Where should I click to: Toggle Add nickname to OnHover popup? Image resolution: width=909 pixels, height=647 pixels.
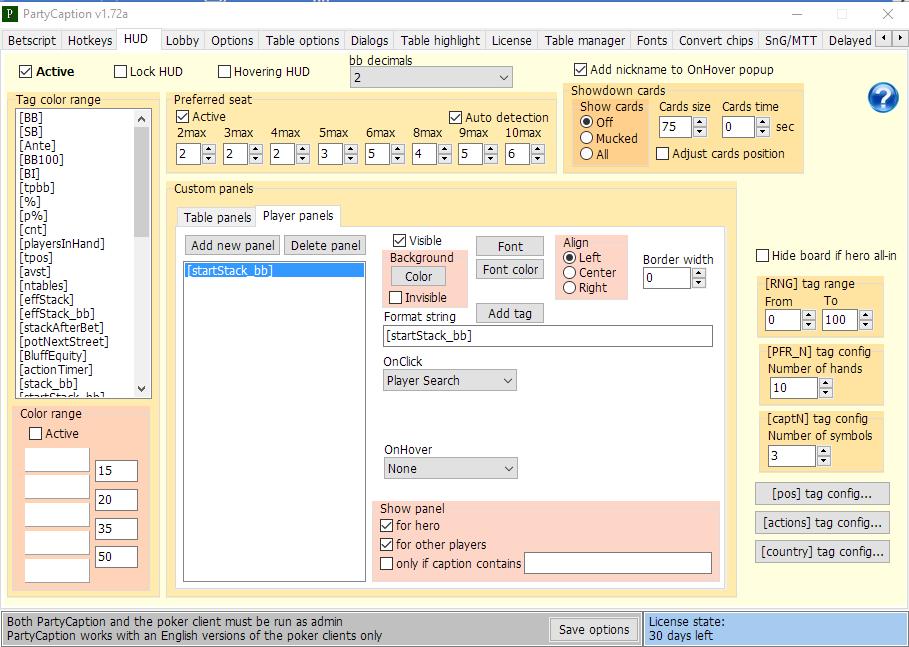click(580, 70)
